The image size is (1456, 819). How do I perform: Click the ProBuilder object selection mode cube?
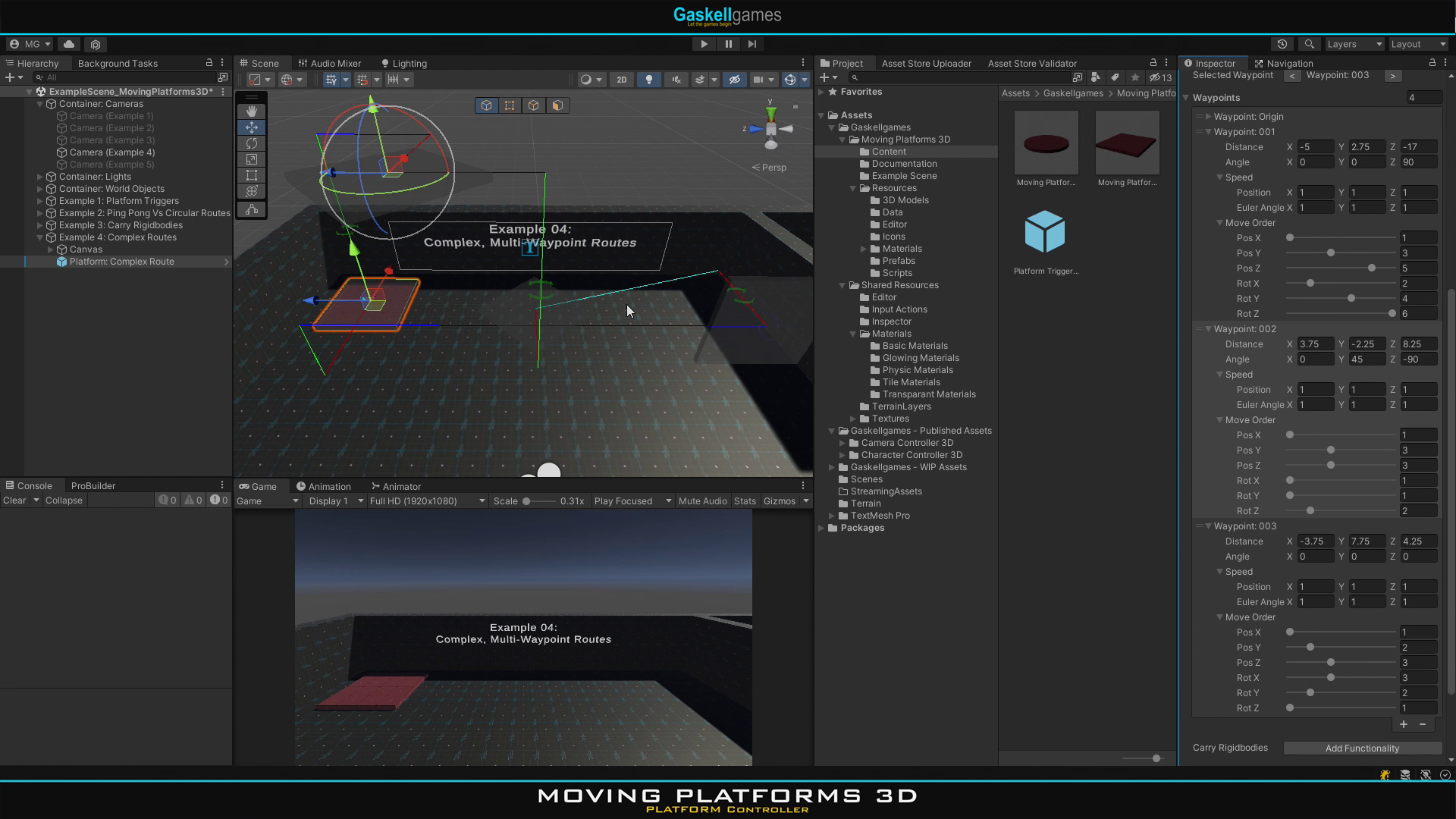pos(486,105)
